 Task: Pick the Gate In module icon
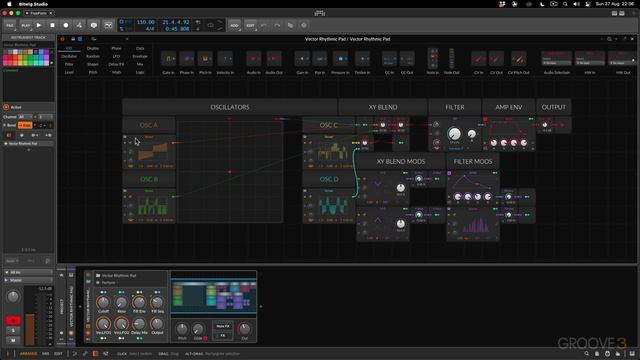[168, 59]
